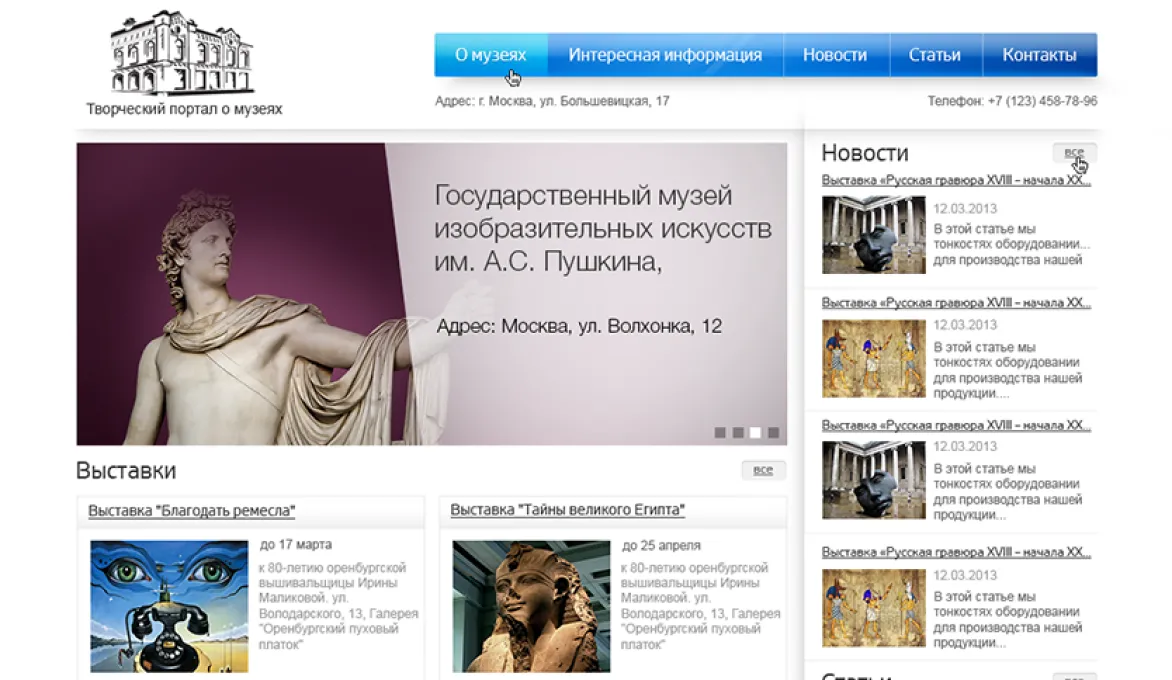Select the second slider dot indicator

[x=738, y=433]
